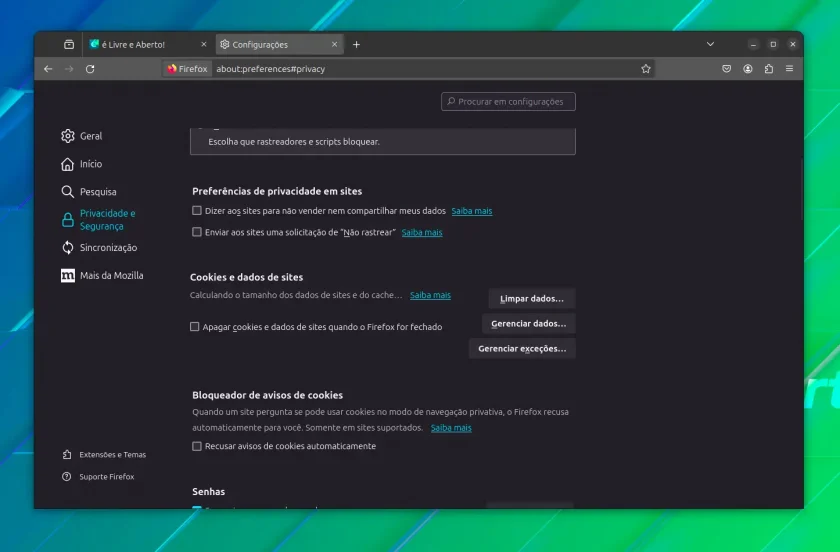Open Extensões e Temas link
This screenshot has width=840, height=552.
(x=104, y=454)
